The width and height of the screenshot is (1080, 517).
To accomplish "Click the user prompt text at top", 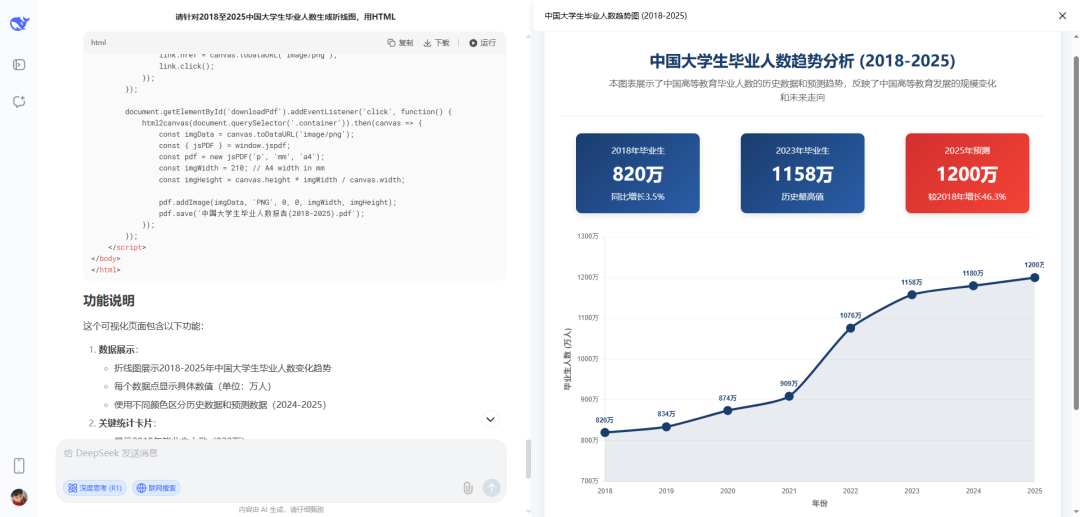I will point(285,17).
